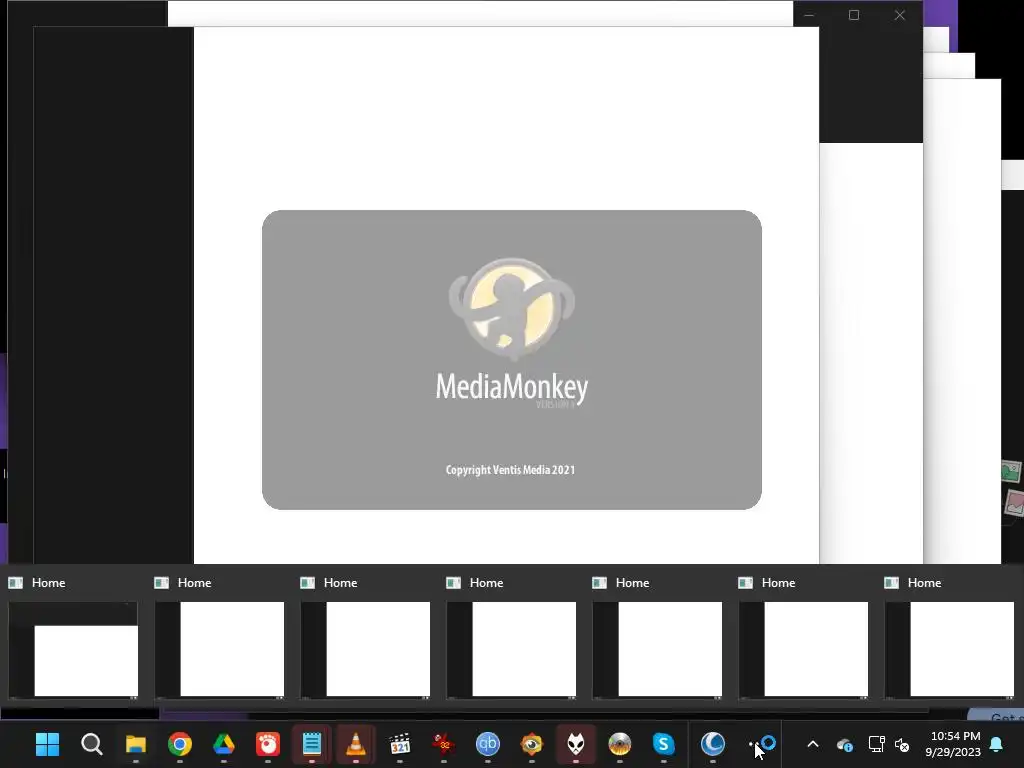Screen dimensions: 1024x768
Task: Open notifications bell icon
Action: 997,744
